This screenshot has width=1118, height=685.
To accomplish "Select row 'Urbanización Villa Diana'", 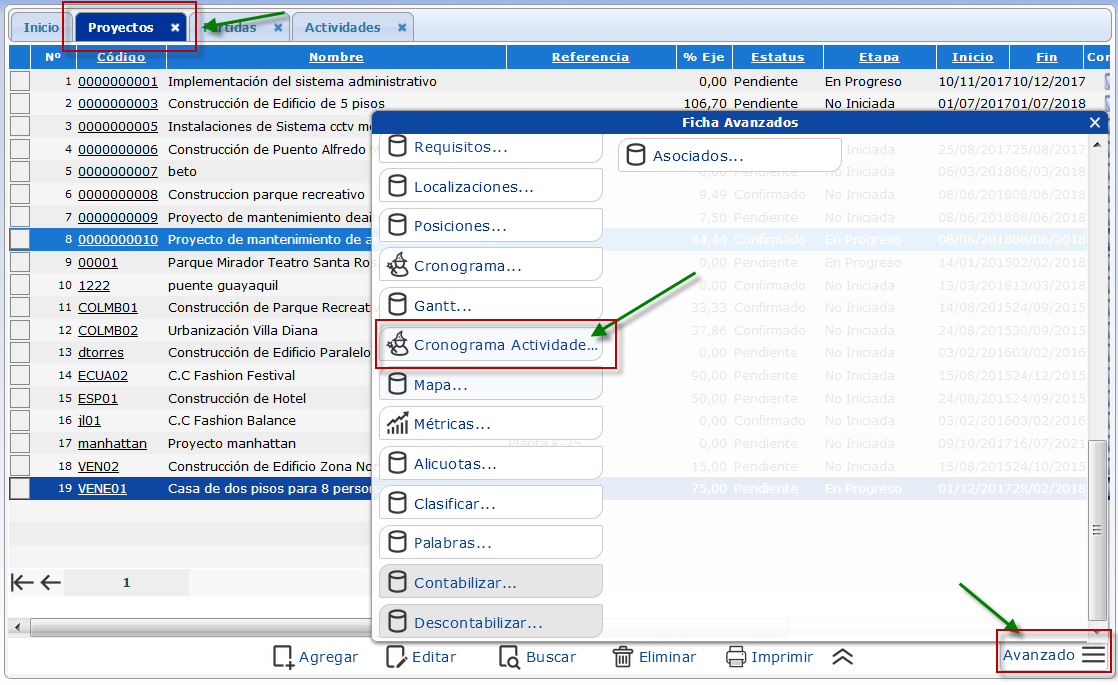I will [x=242, y=330].
